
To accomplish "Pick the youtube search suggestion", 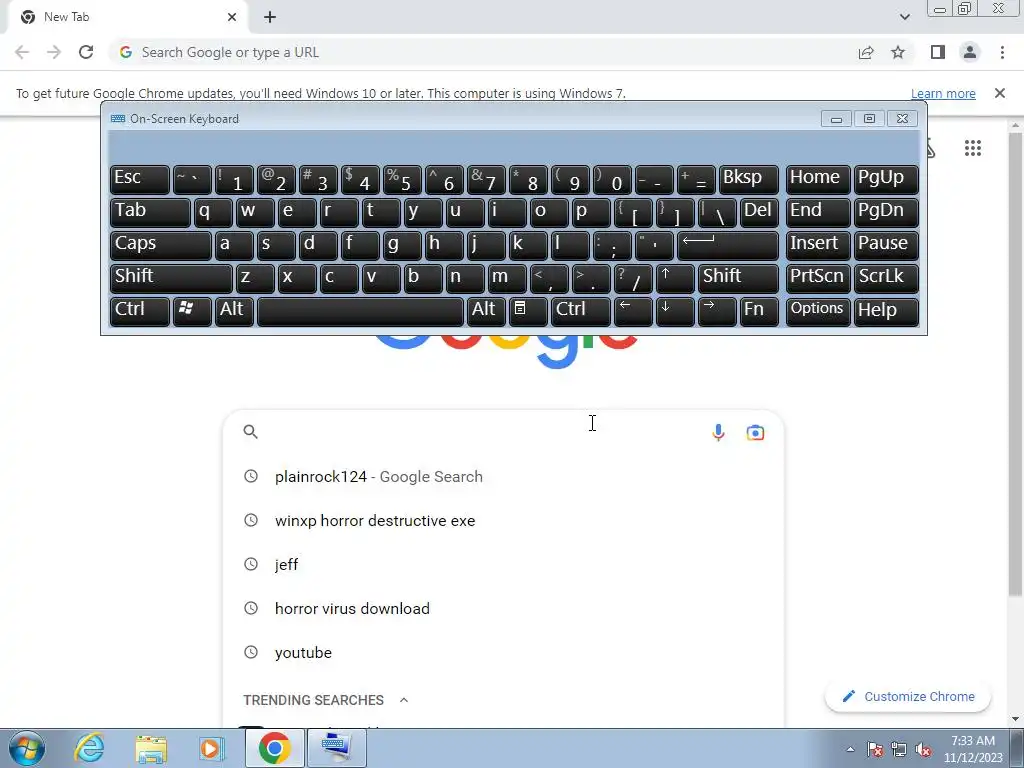I will 503,652.
